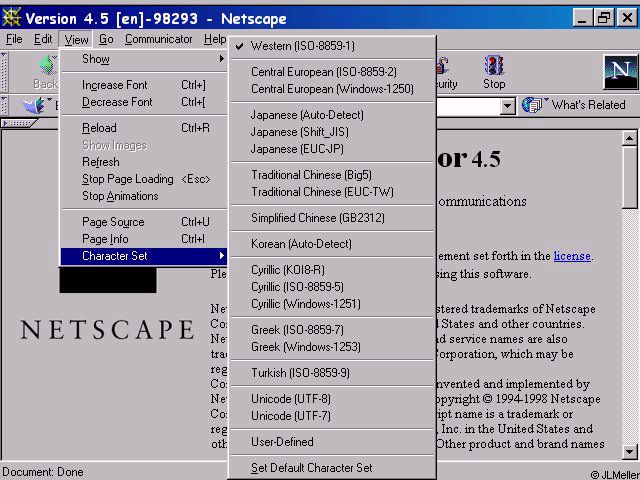Image resolution: width=640 pixels, height=480 pixels.
Task: Click the Security lock toolbar icon
Action: 443,65
